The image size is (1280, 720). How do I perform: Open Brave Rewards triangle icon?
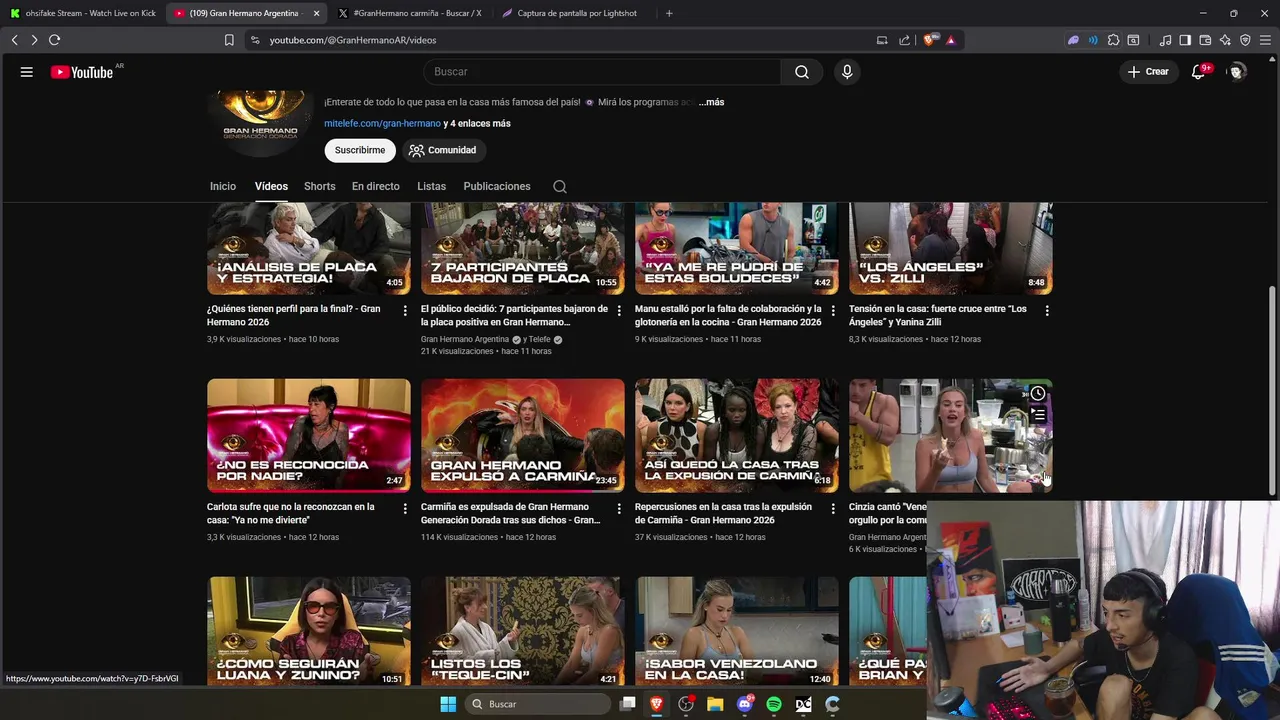point(950,40)
